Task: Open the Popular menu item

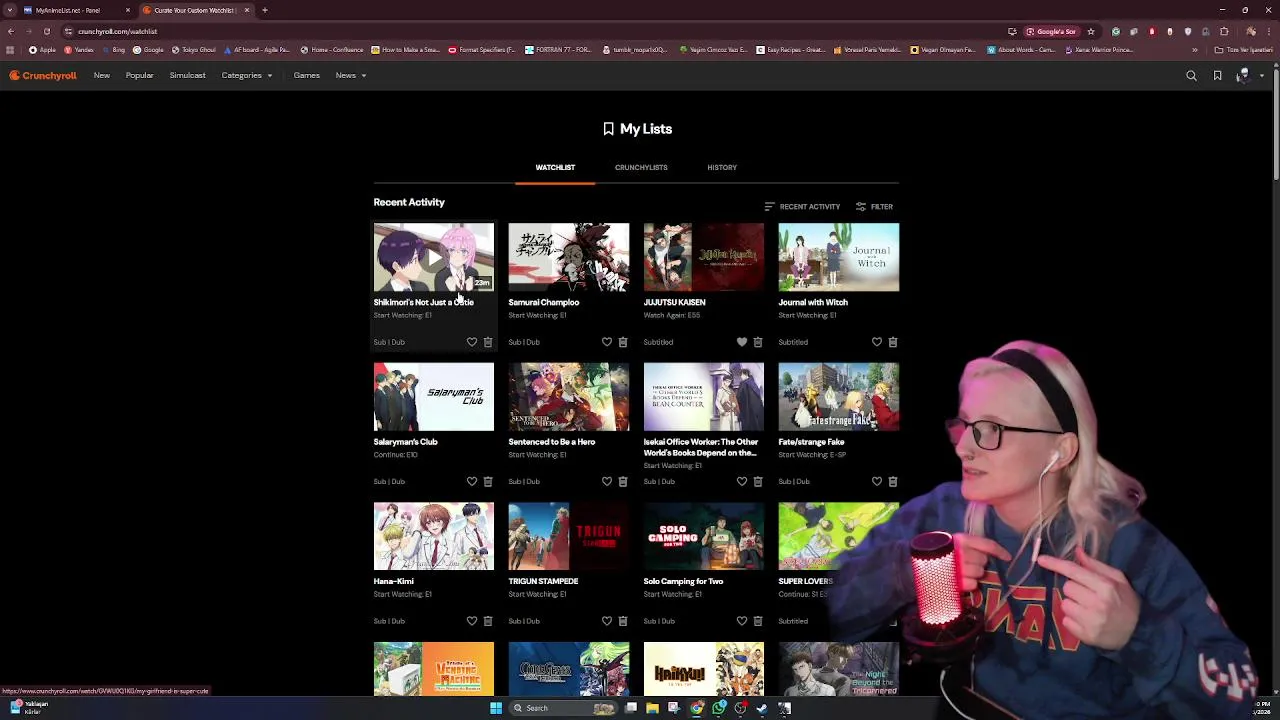Action: [x=140, y=75]
